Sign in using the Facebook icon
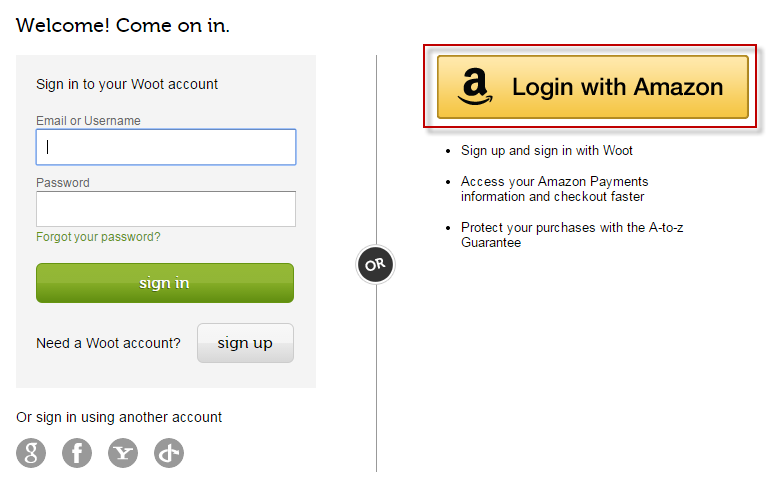Viewport: 769px width, 485px height. coord(77,453)
